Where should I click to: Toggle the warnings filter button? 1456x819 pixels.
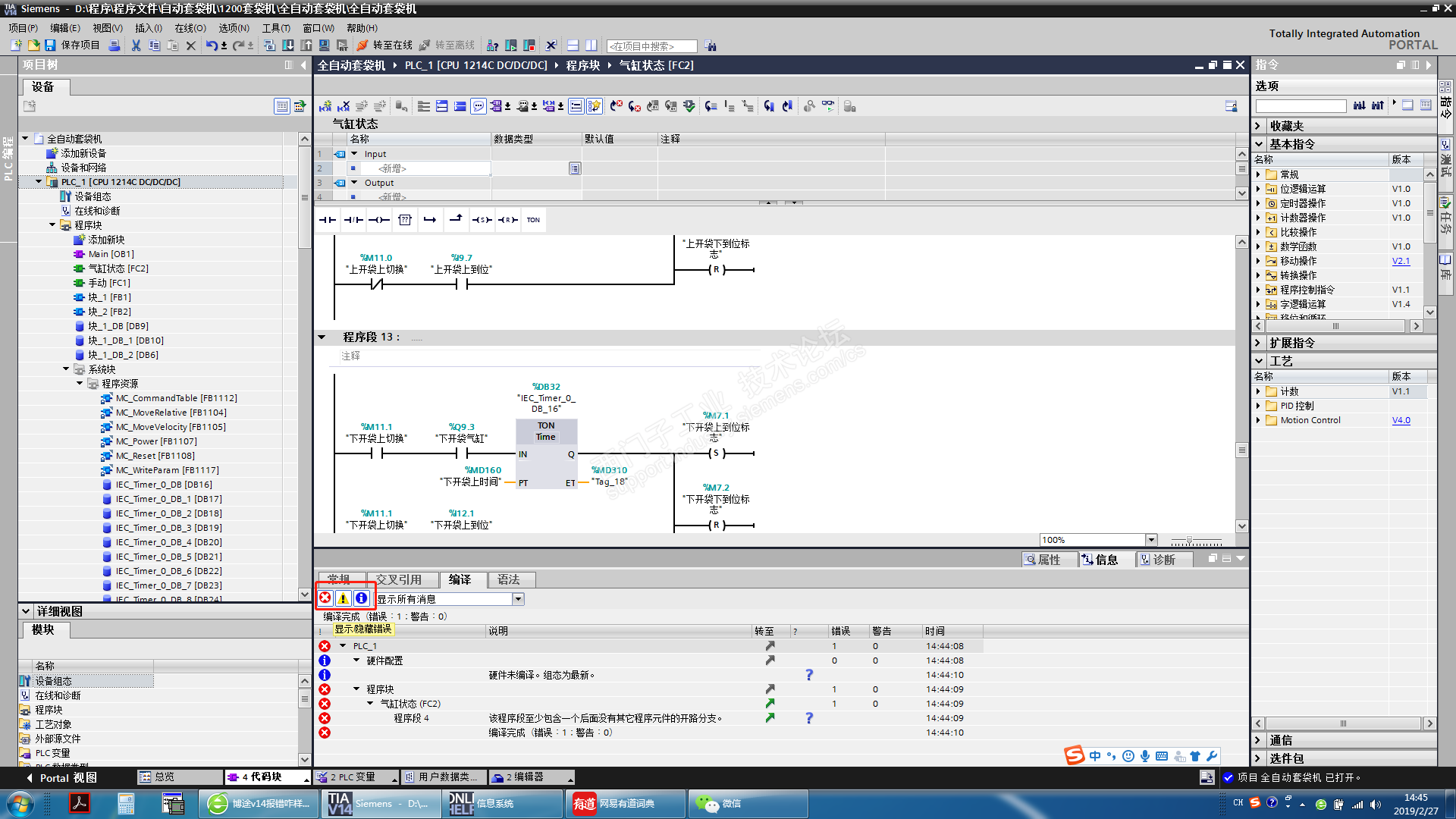(x=344, y=598)
